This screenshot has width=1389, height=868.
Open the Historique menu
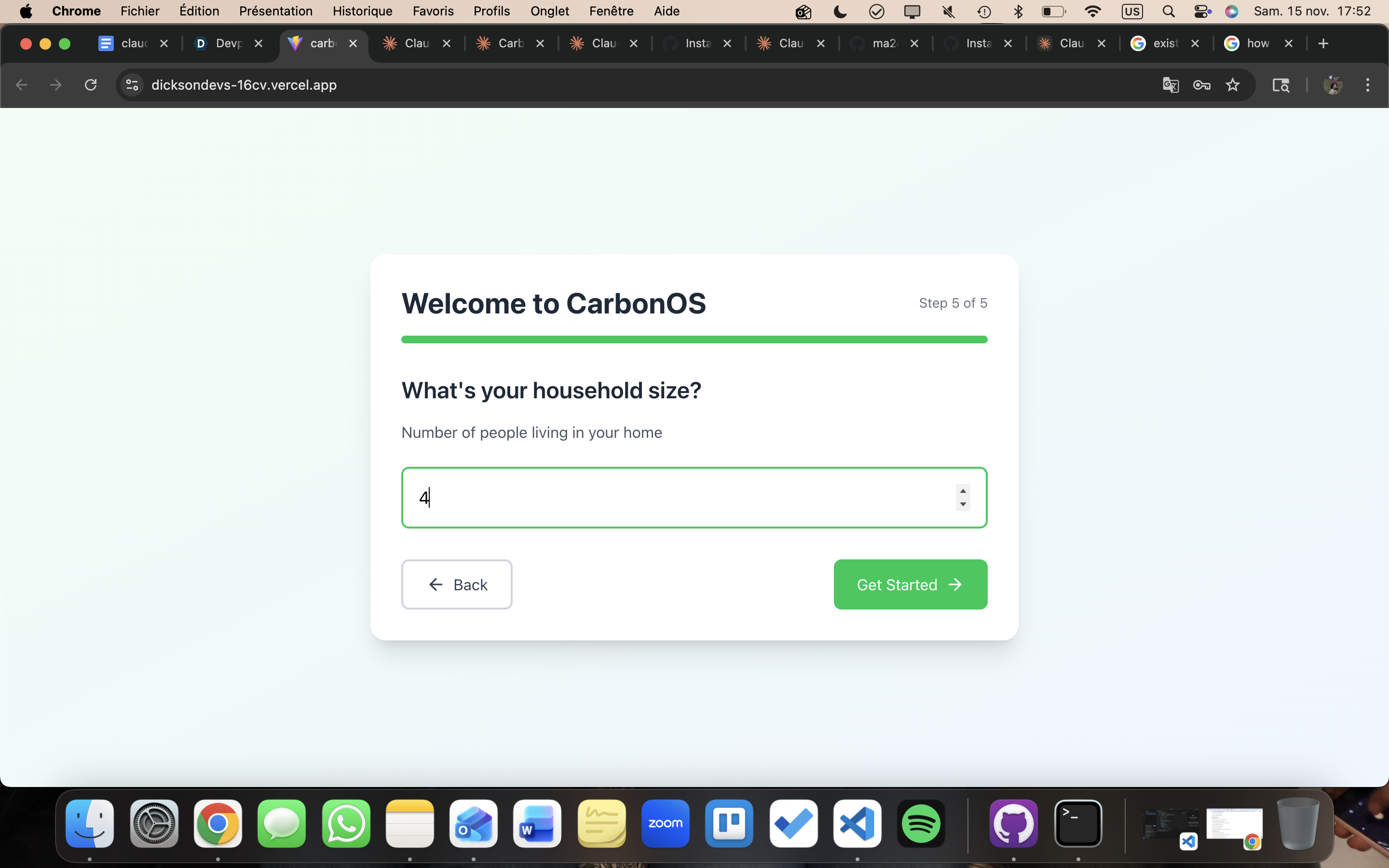(x=362, y=11)
